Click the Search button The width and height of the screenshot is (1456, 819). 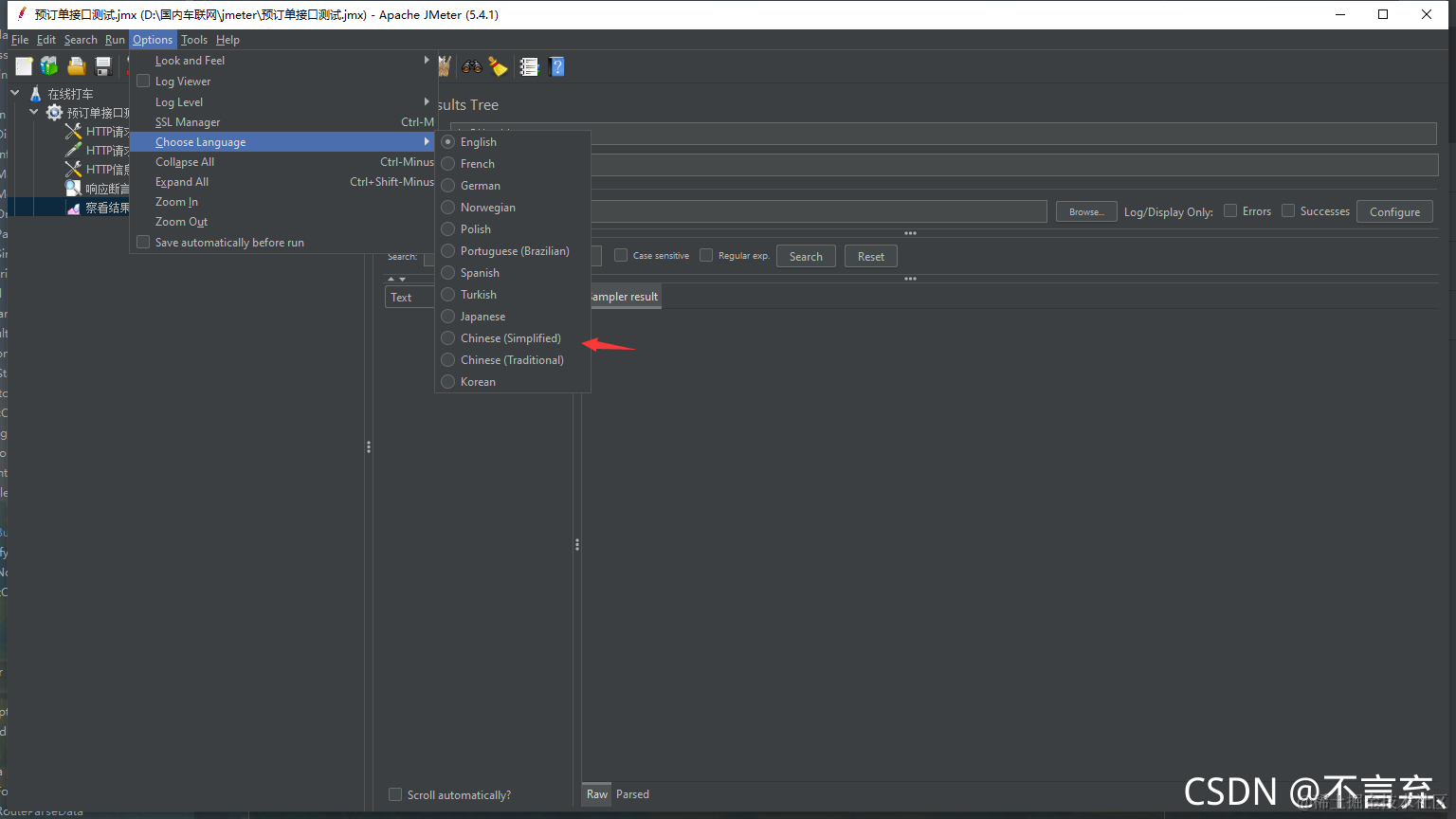click(806, 256)
